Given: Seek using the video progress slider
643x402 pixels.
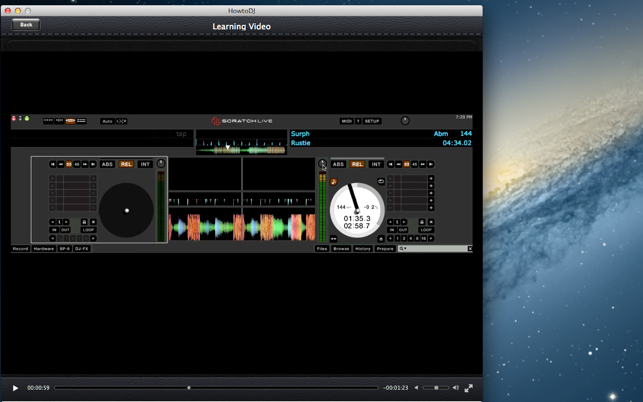Looking at the screenshot, I should pyautogui.click(x=216, y=388).
